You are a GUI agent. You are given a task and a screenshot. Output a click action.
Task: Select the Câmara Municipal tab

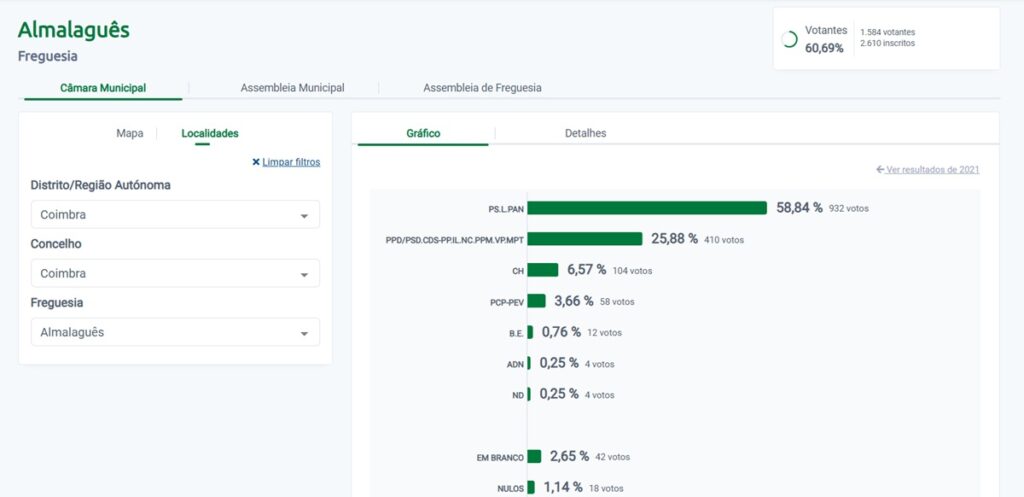[x=102, y=88]
